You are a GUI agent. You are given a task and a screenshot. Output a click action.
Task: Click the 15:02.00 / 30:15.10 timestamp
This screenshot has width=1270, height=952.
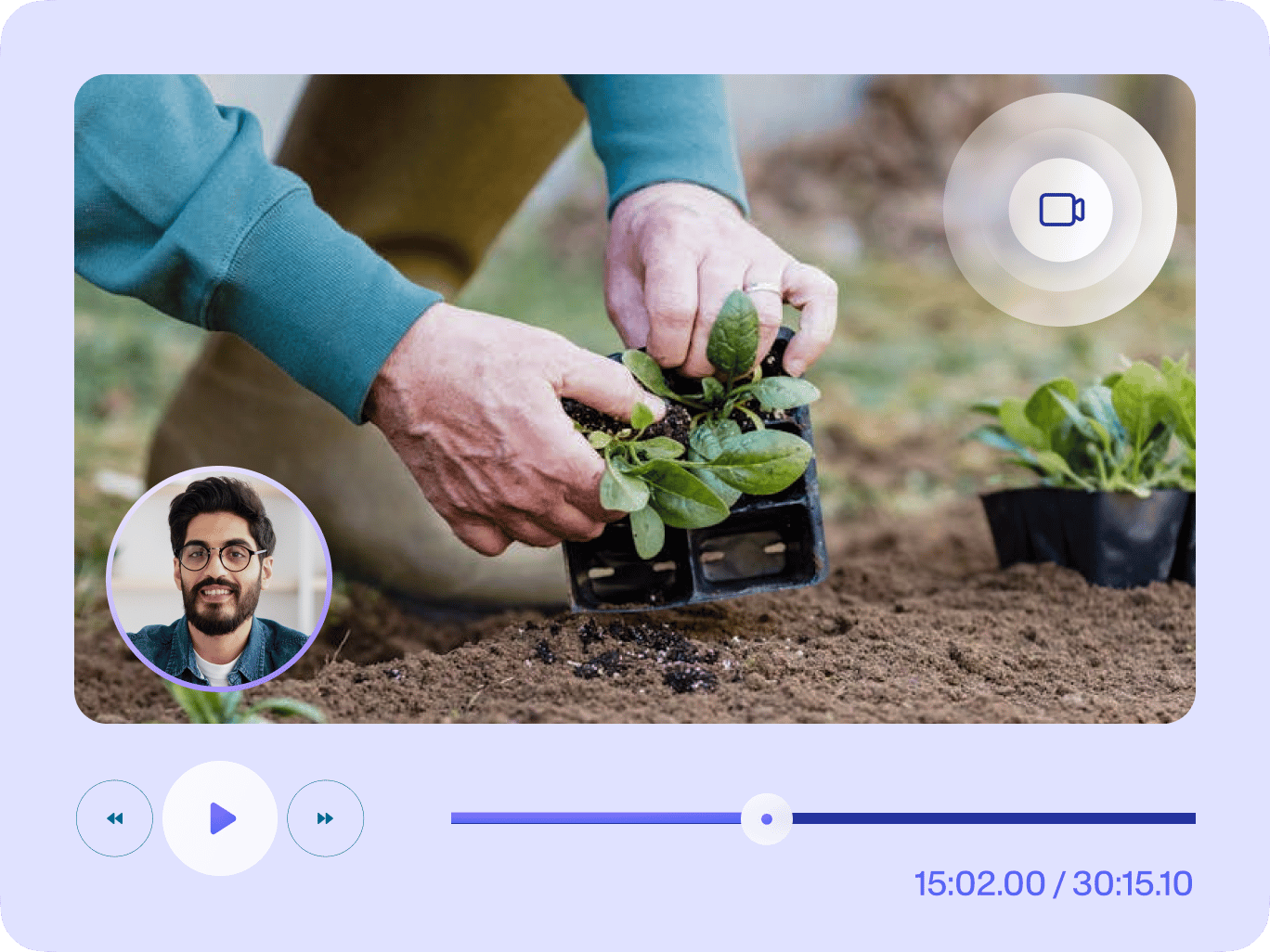(1054, 883)
